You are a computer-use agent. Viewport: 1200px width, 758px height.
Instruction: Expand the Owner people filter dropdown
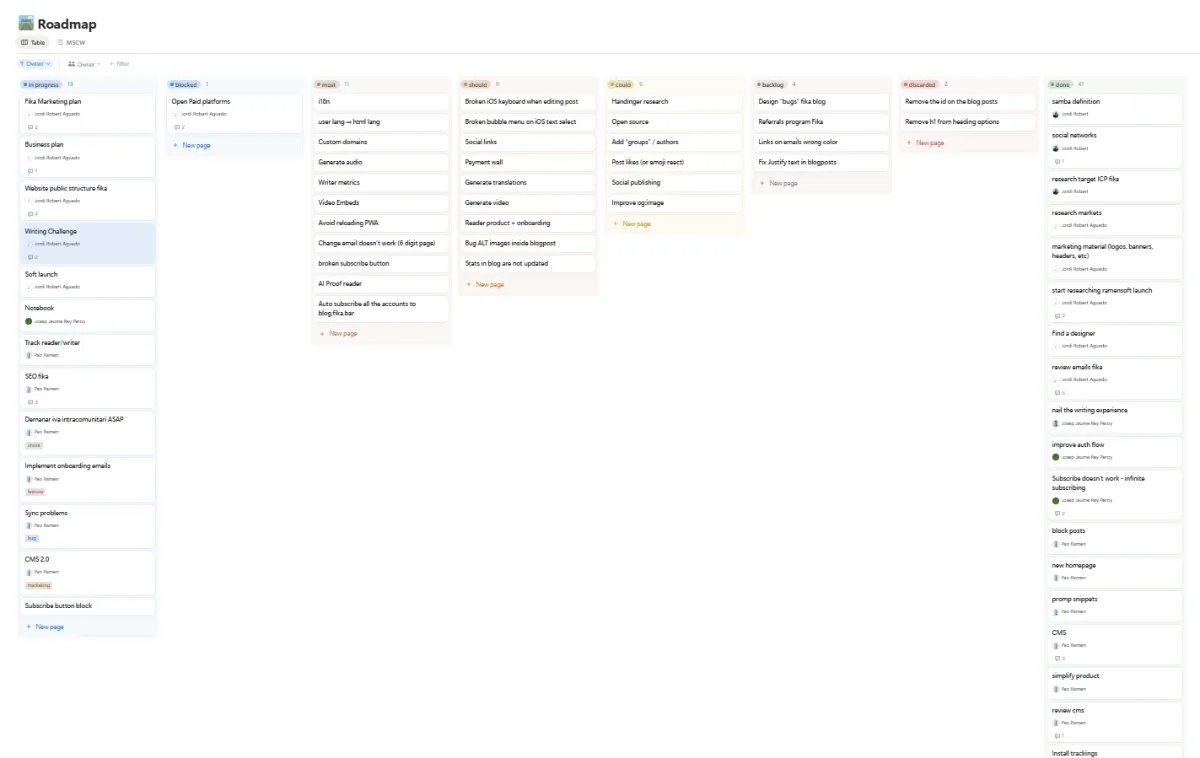84,64
